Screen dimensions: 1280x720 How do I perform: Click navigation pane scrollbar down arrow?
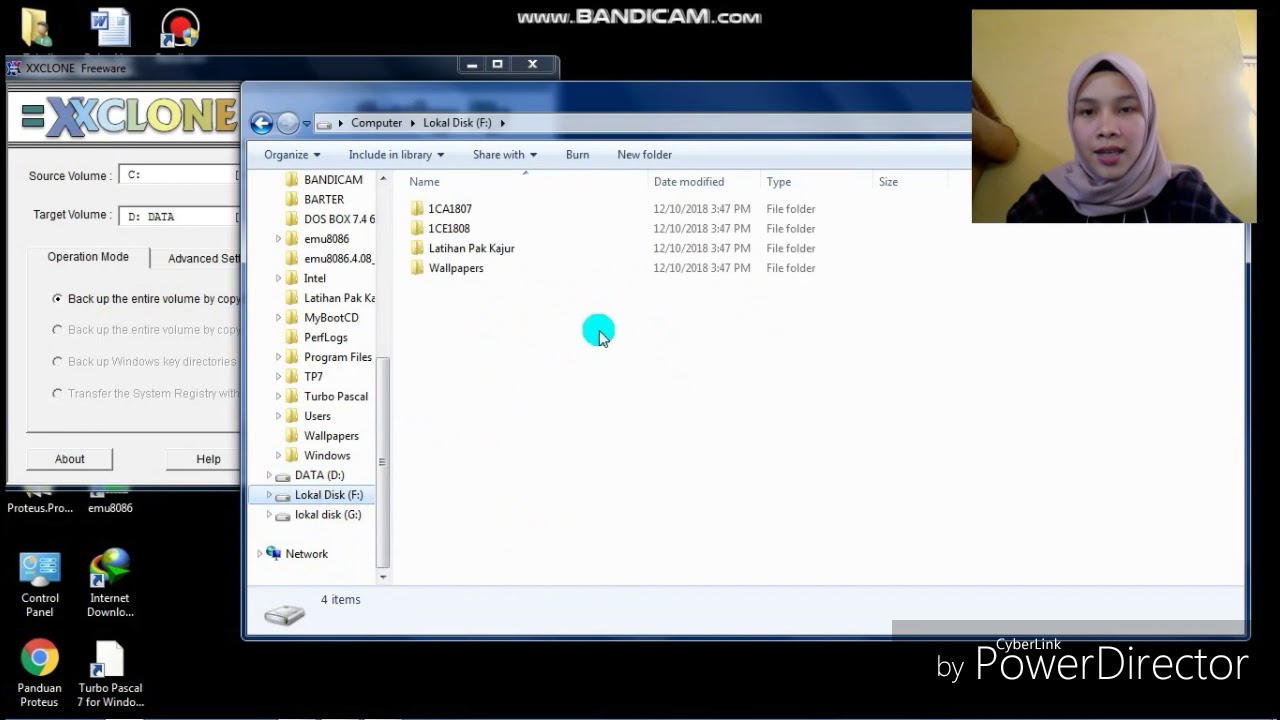[x=382, y=577]
